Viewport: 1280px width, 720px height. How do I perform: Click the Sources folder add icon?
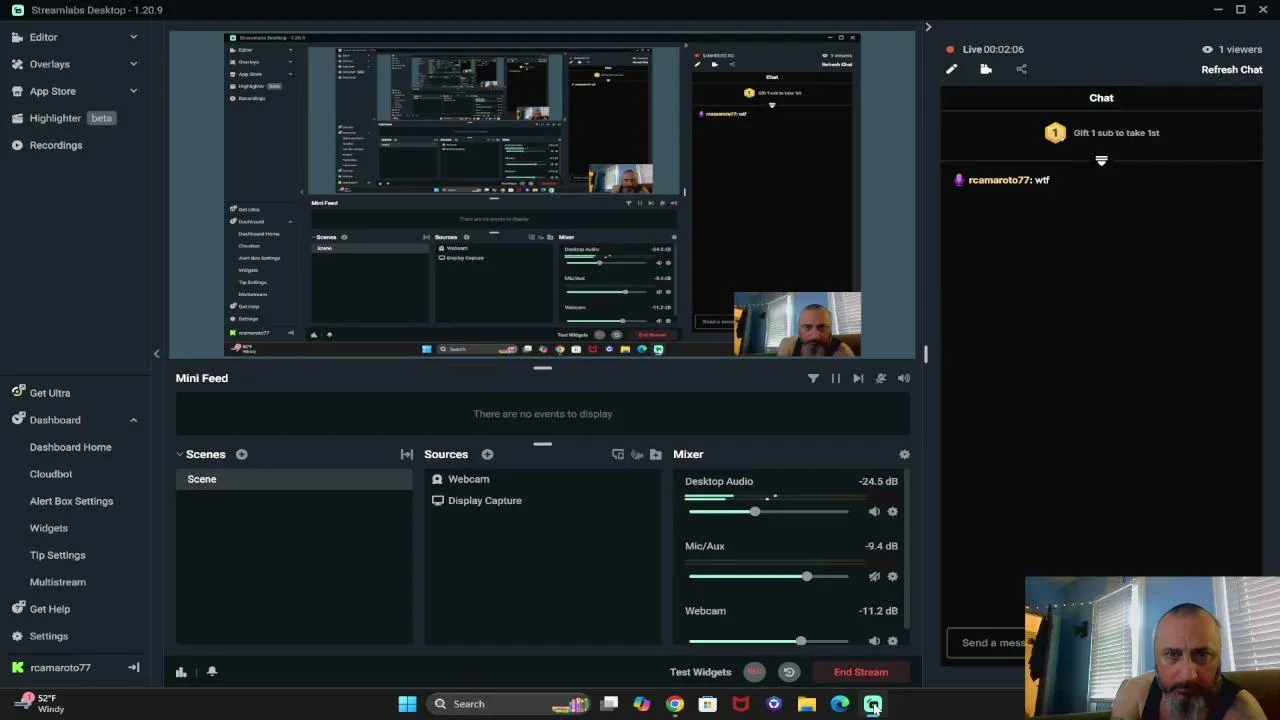[656, 454]
